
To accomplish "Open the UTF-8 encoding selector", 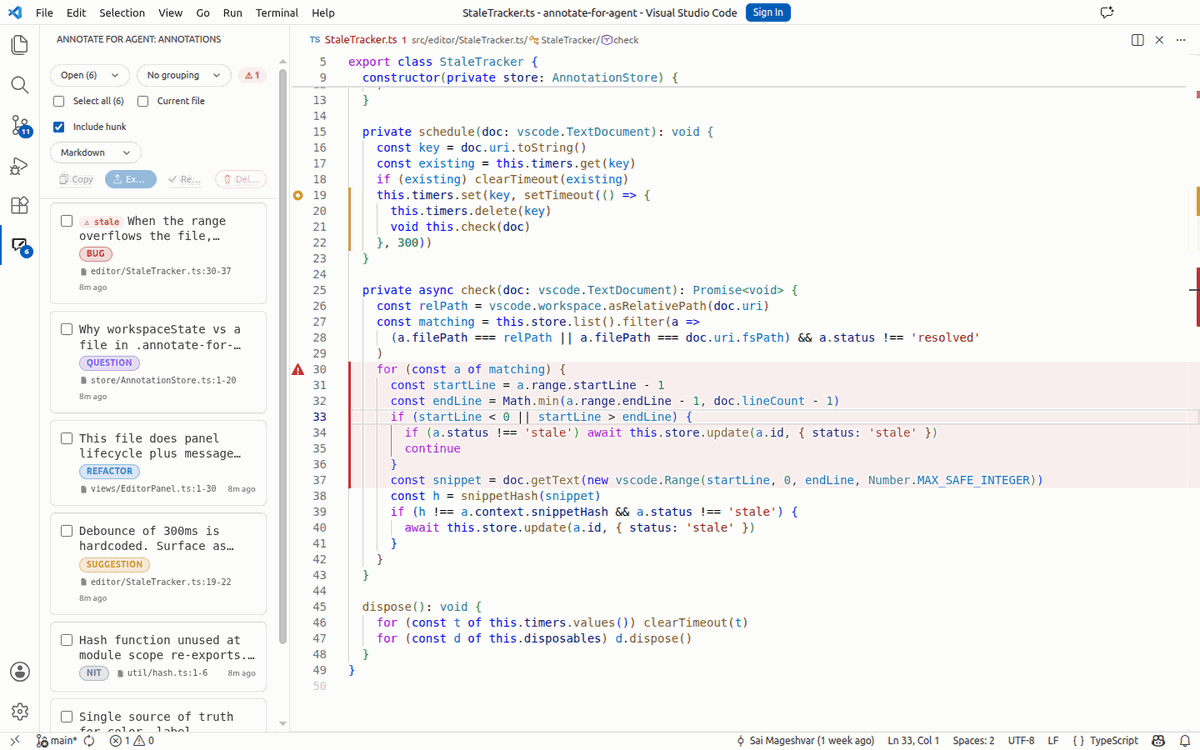I will (x=1021, y=741).
